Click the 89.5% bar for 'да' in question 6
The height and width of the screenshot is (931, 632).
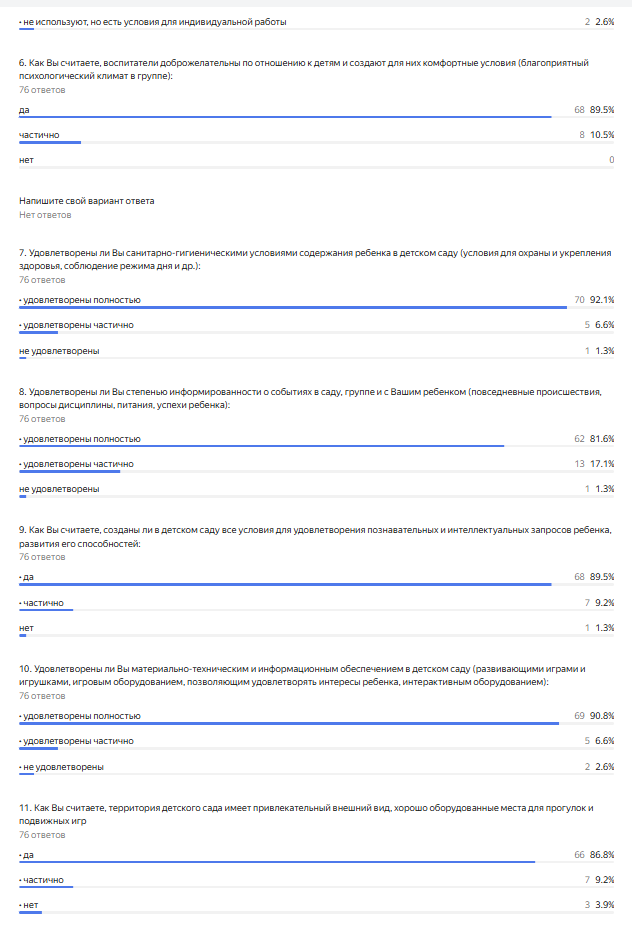pos(285,117)
